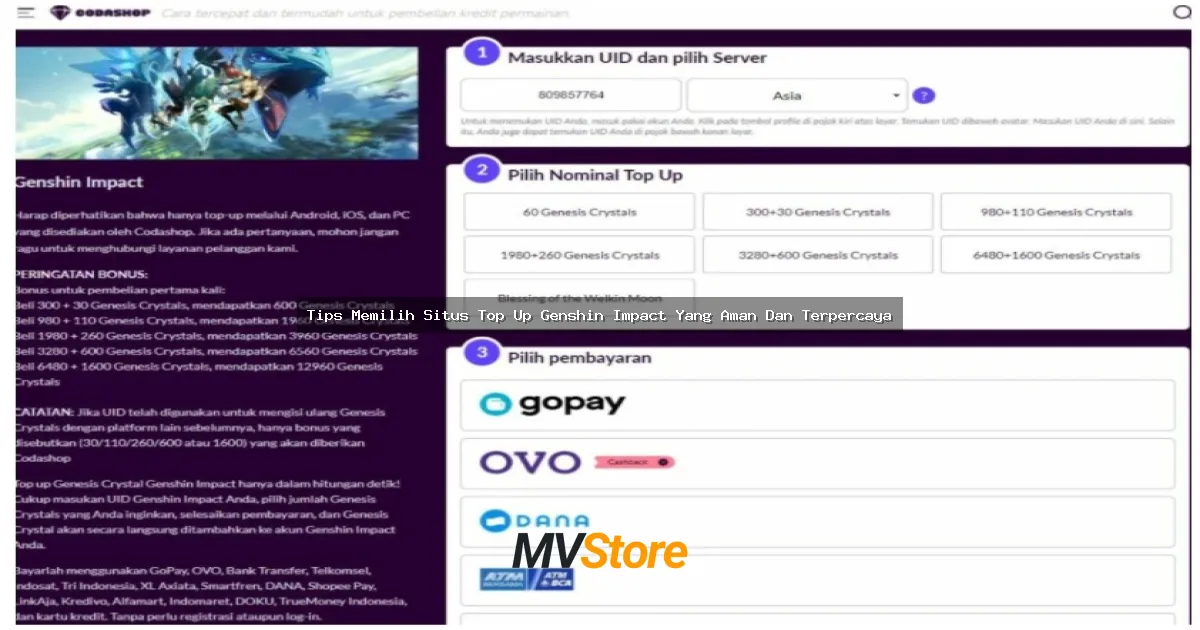Click the purple UID help question icon
The image size is (1200, 630).
924,96
